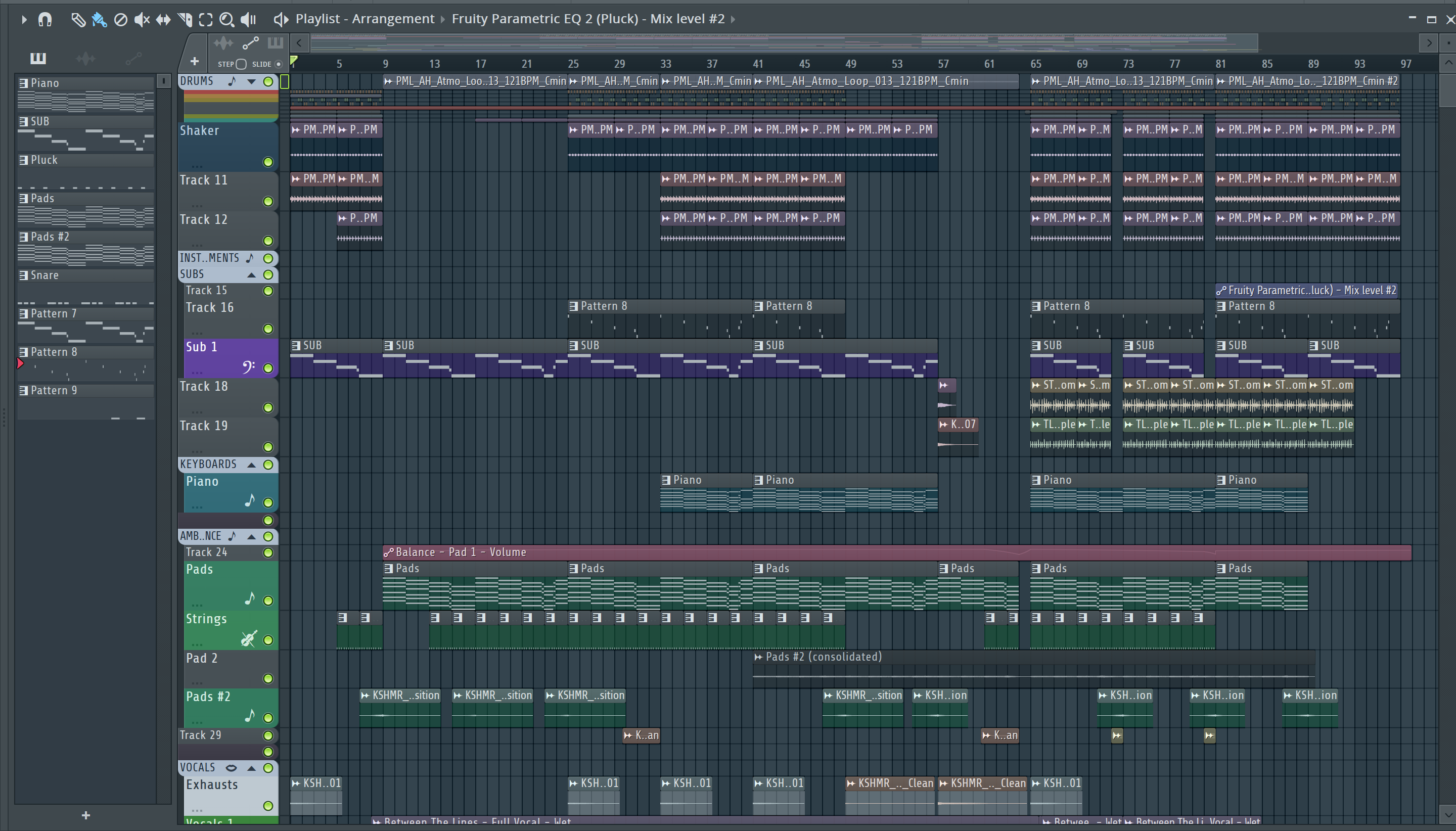Select the Slip tool
1456x831 pixels.
(x=163, y=19)
